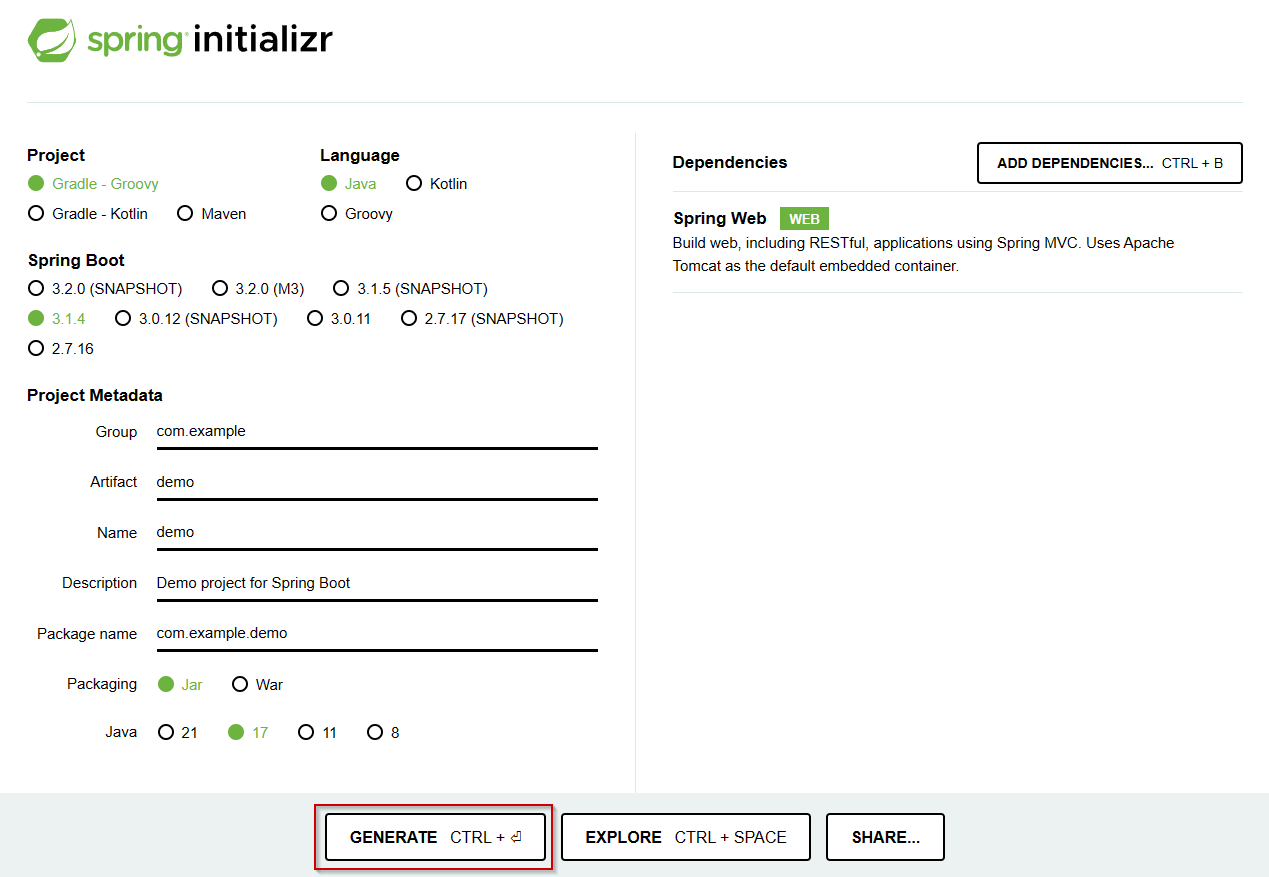
Task: Click the Spring Web dependency title
Action: pos(720,219)
